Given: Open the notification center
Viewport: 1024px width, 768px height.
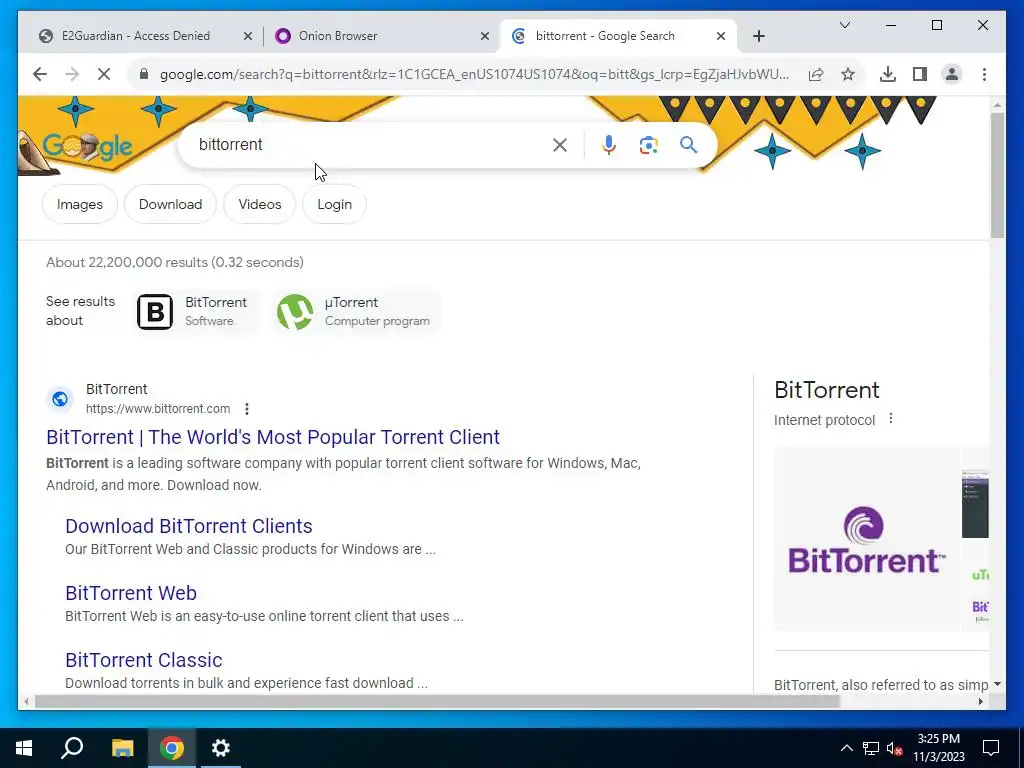Looking at the screenshot, I should (991, 748).
